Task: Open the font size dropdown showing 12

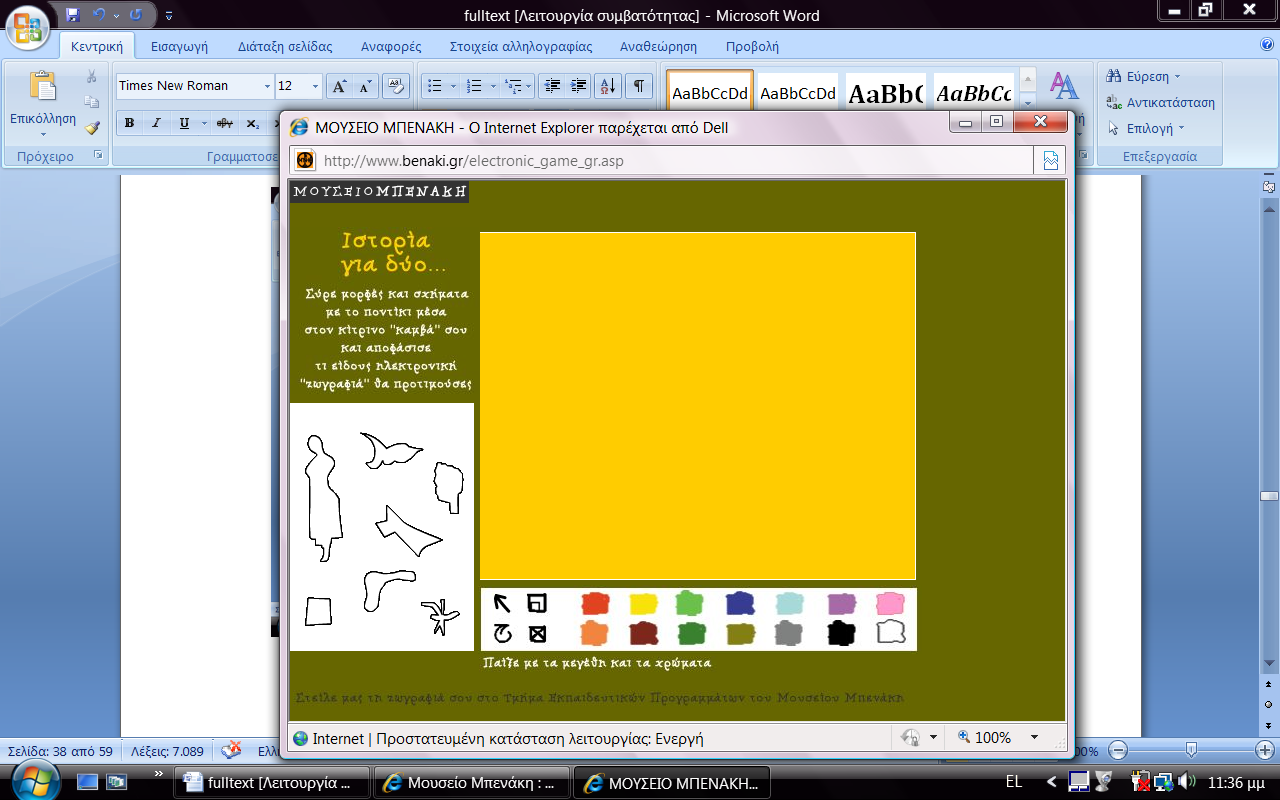Action: tap(316, 86)
